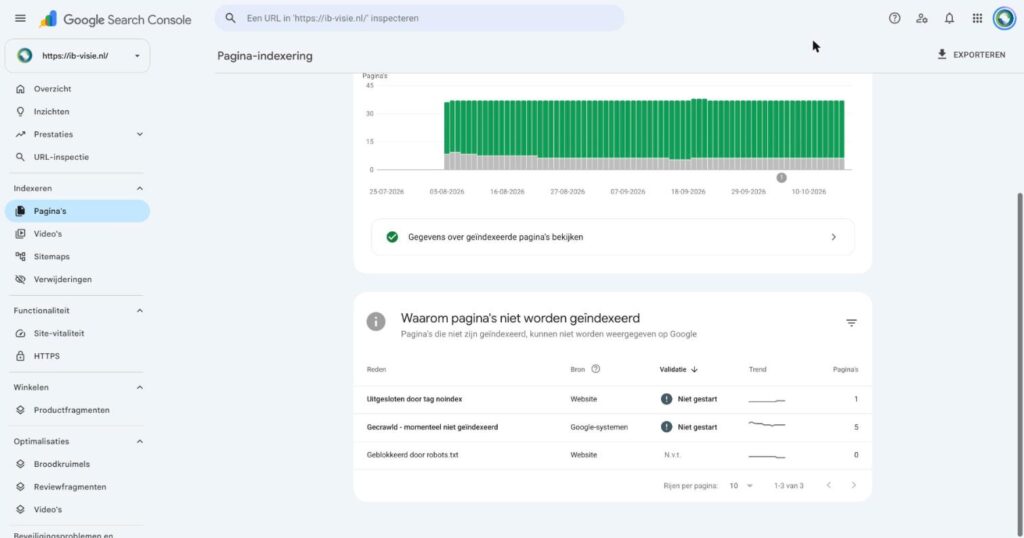Open Productfragmenten in sidebar
The image size is (1024, 538).
click(x=72, y=410)
